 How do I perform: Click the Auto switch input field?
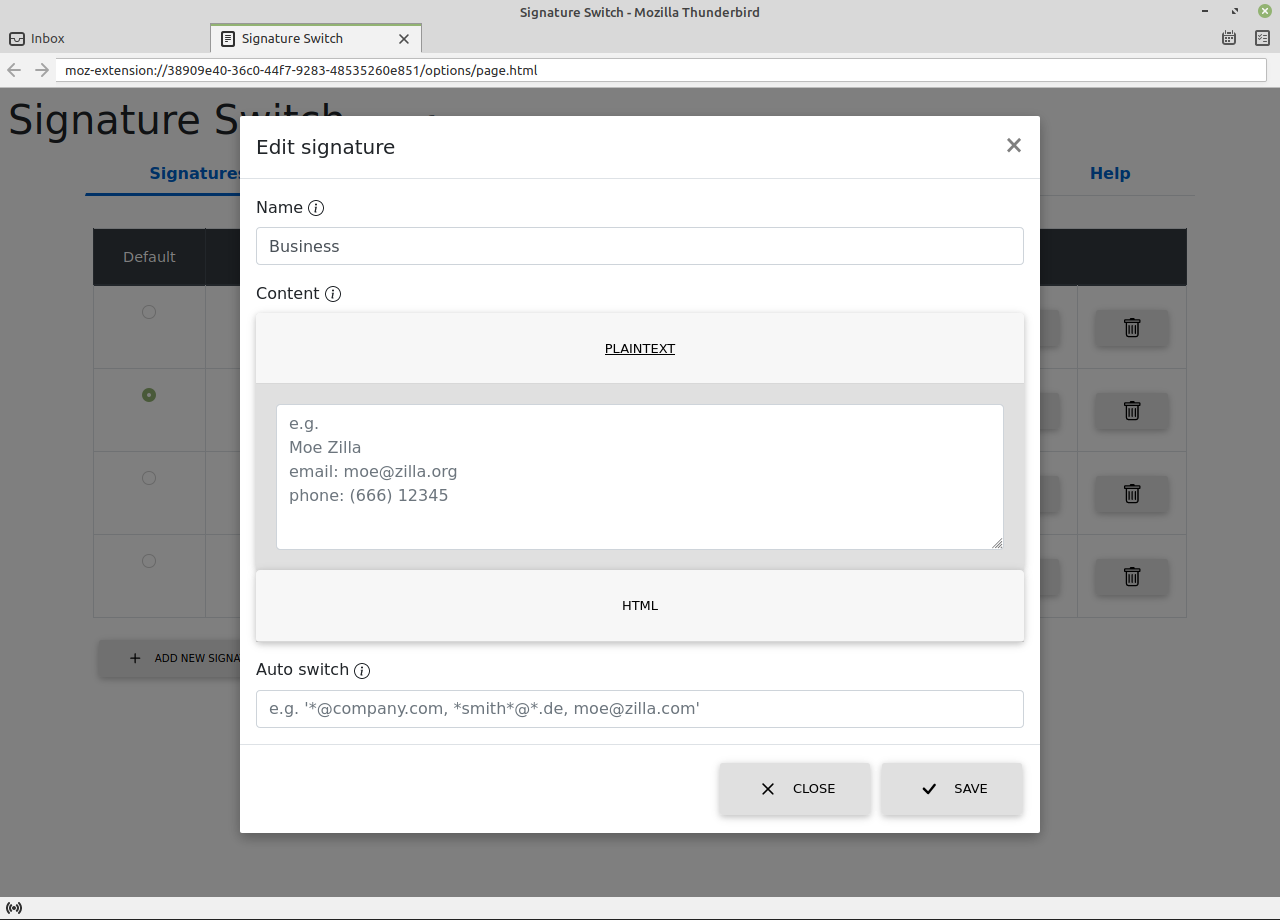tap(640, 709)
